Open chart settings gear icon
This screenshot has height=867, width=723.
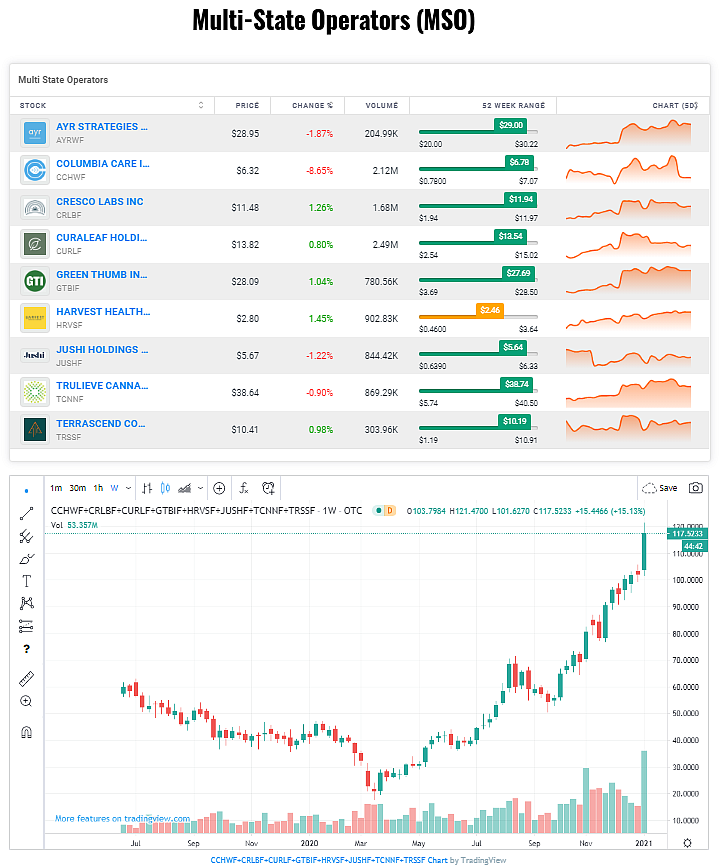pos(687,843)
